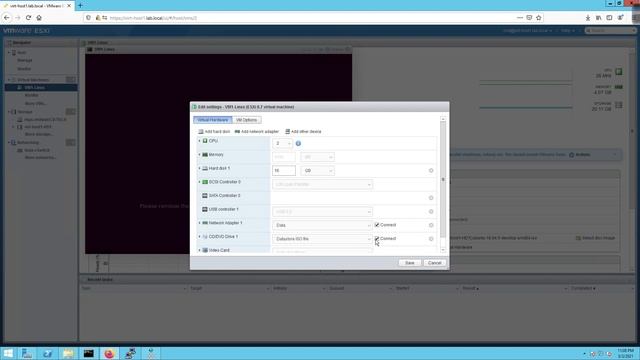Go to the Firefox home page
Viewport: 640px width, 360px height.
pyautogui.click(x=39, y=18)
